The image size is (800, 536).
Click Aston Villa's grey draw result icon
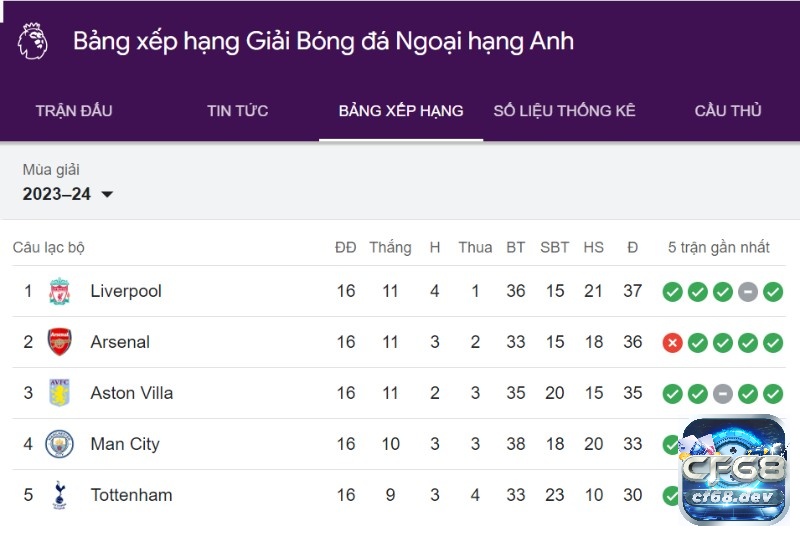pyautogui.click(x=723, y=394)
